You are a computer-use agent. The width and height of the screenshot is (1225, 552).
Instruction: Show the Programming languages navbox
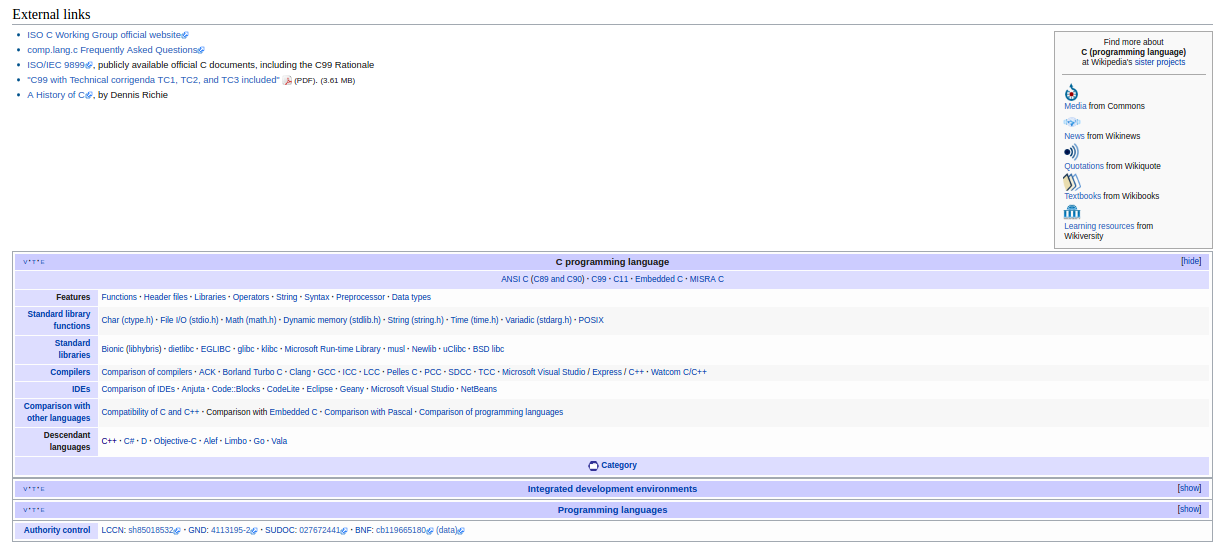[x=1189, y=509]
